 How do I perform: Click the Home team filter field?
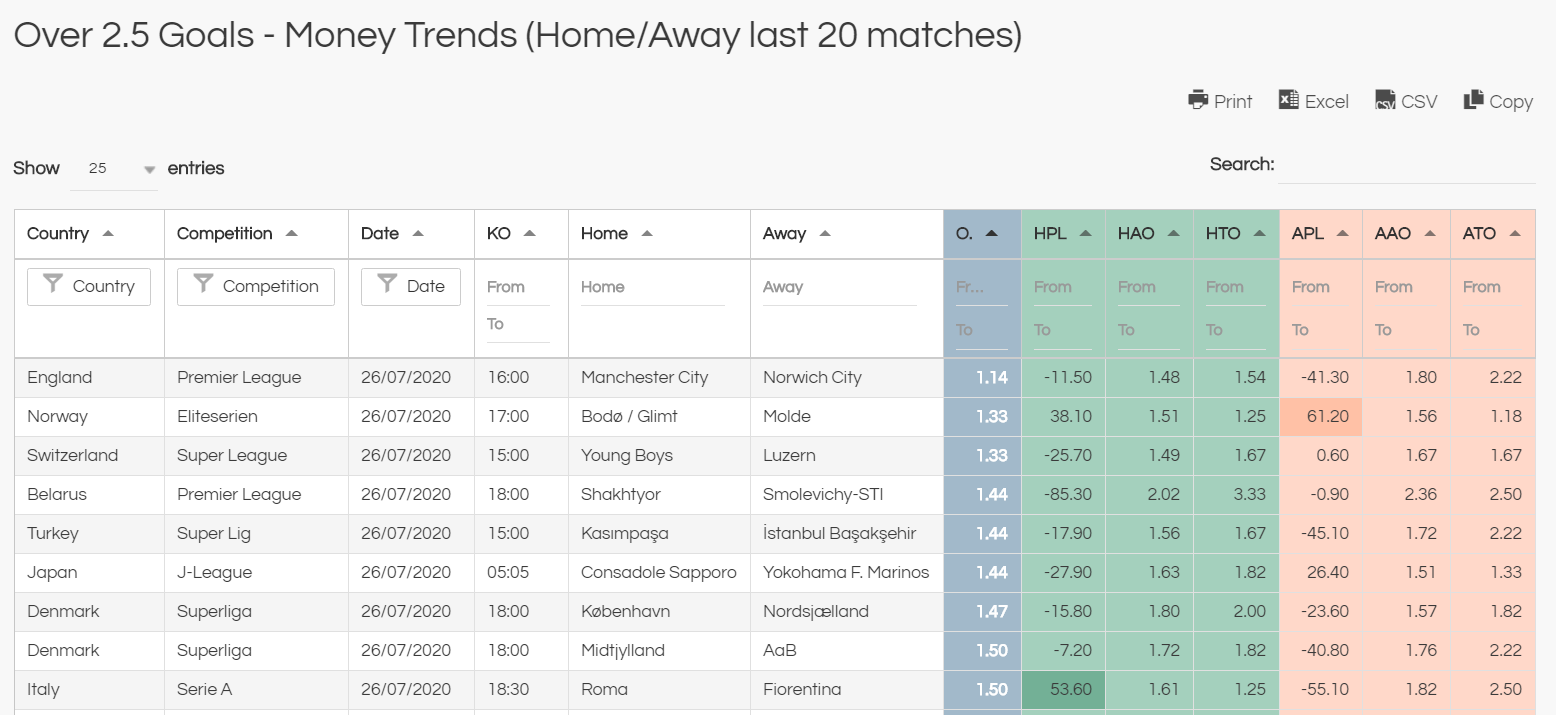coord(652,287)
